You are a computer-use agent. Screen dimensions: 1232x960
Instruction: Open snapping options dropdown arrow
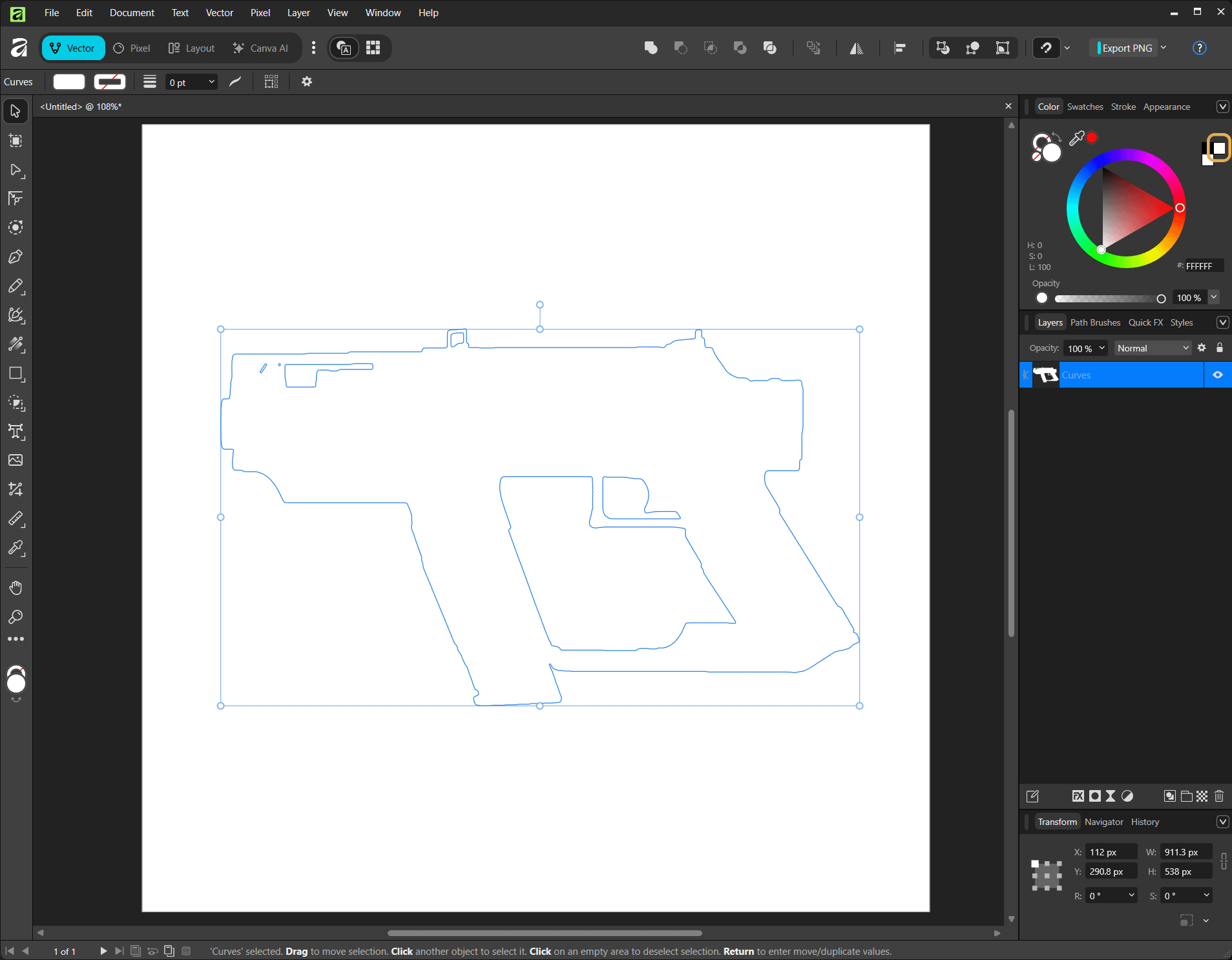tap(1067, 48)
